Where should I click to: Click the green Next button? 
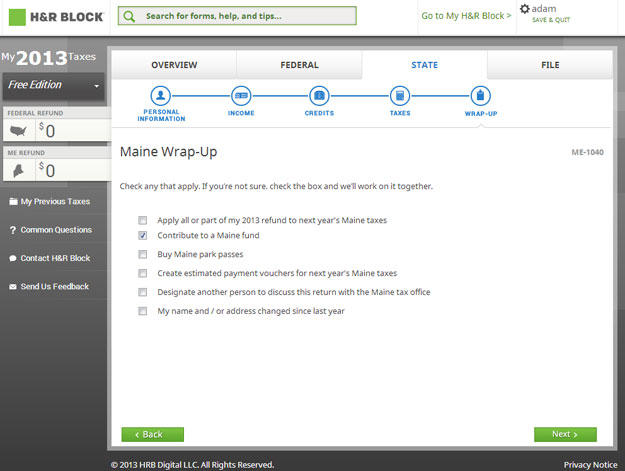pos(565,434)
